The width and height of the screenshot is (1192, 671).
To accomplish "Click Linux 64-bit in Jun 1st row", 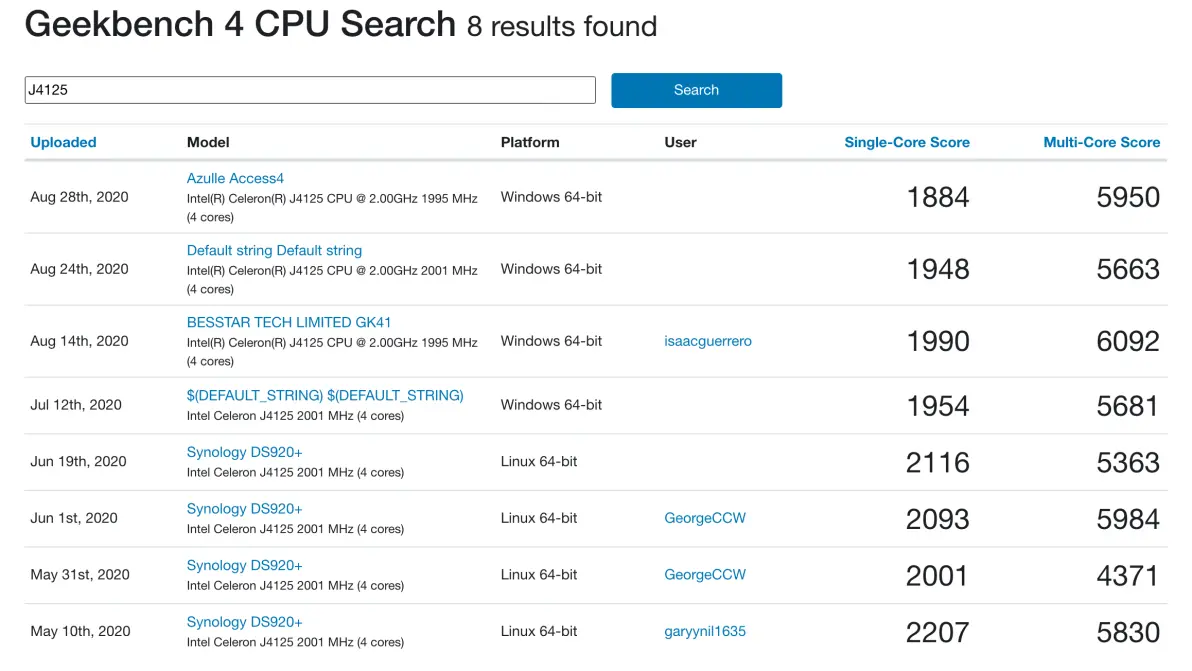I will tap(539, 518).
